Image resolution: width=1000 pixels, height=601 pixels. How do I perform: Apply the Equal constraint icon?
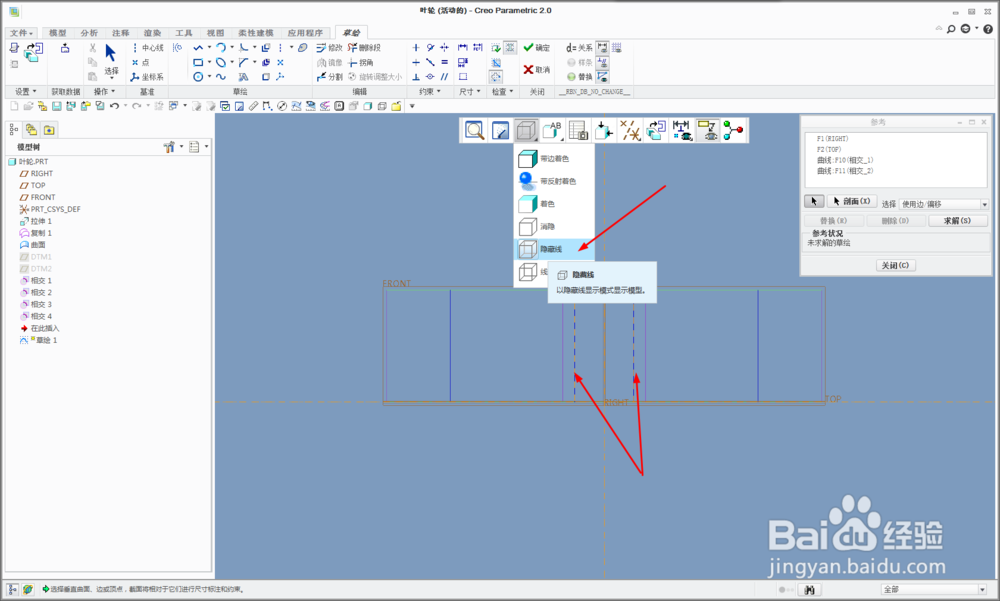pos(445,63)
